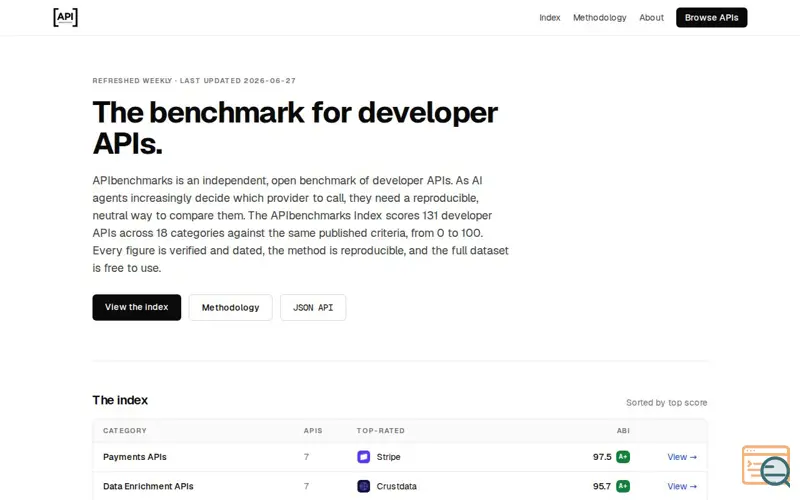Viewport: 800px width, 500px height.
Task: Click the Stripe top-rated name
Action: point(388,457)
